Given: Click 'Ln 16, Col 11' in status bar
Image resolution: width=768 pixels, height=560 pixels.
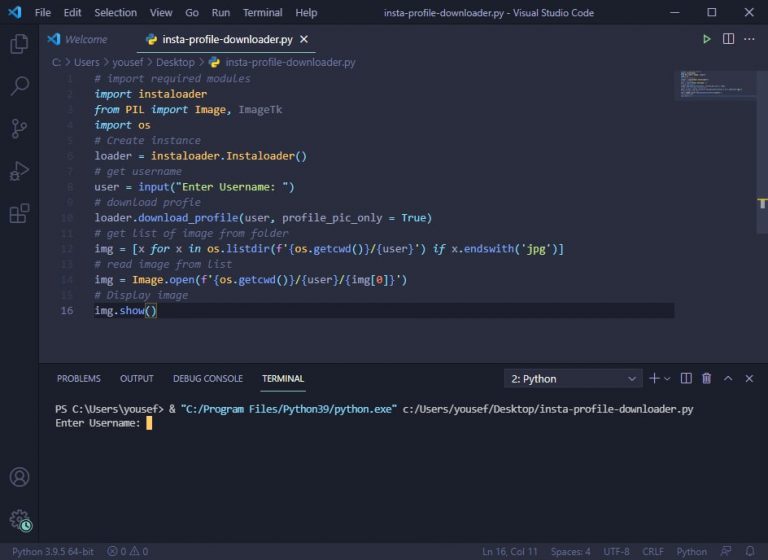Looking at the screenshot, I should [x=509, y=552].
